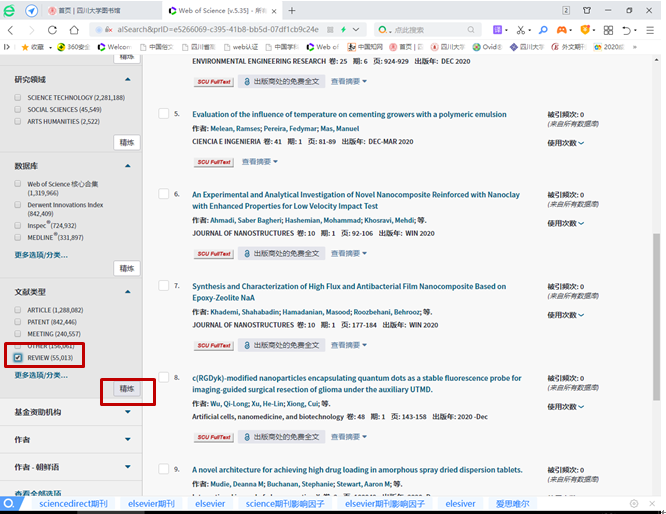Screen dimensions: 666x514
Task: Open the four-squares apps grid icon
Action: tap(608, 30)
